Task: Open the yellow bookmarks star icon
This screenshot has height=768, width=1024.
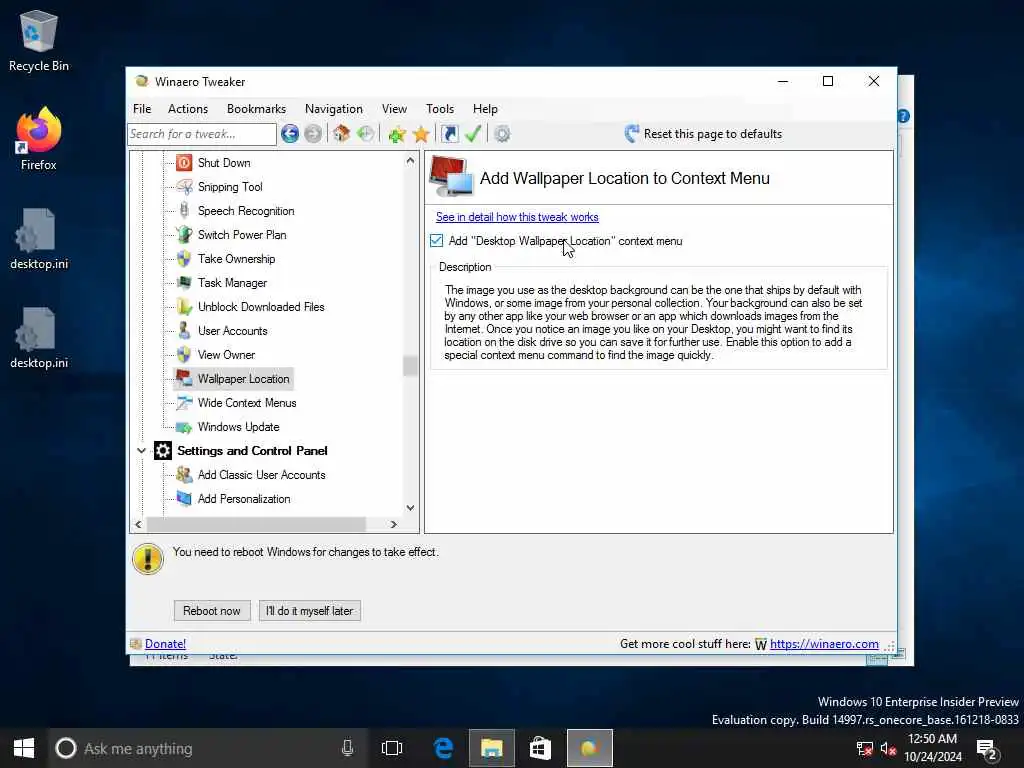Action: [421, 134]
